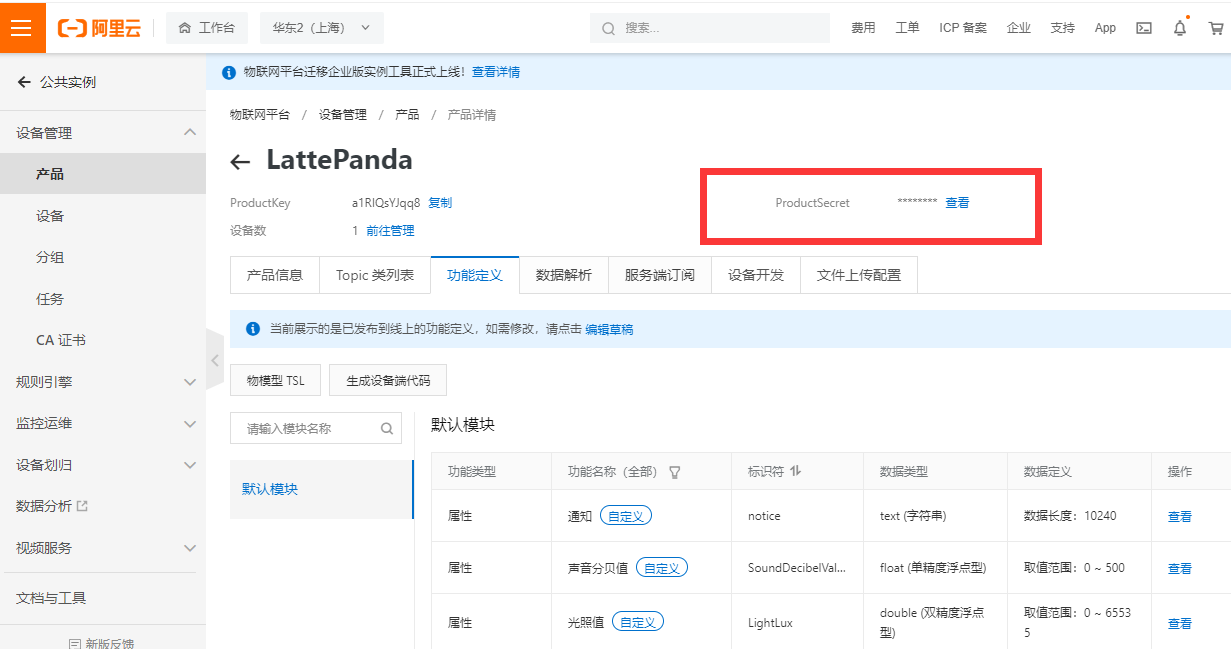The height and width of the screenshot is (649, 1231).
Task: Select CA 证书 in the sidebar
Action: (x=103, y=340)
